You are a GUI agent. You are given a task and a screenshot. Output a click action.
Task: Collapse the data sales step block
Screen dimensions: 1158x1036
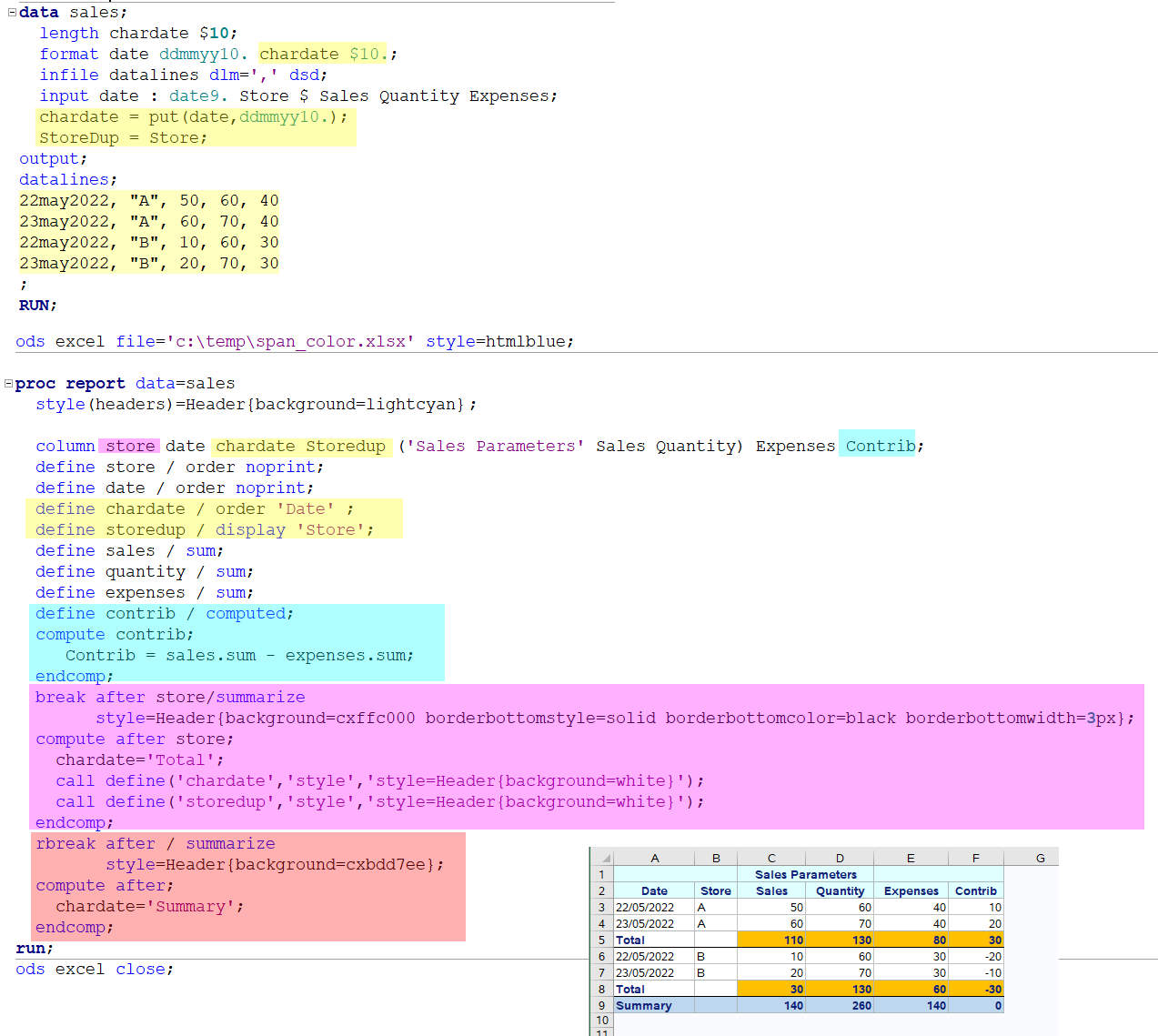(x=11, y=13)
